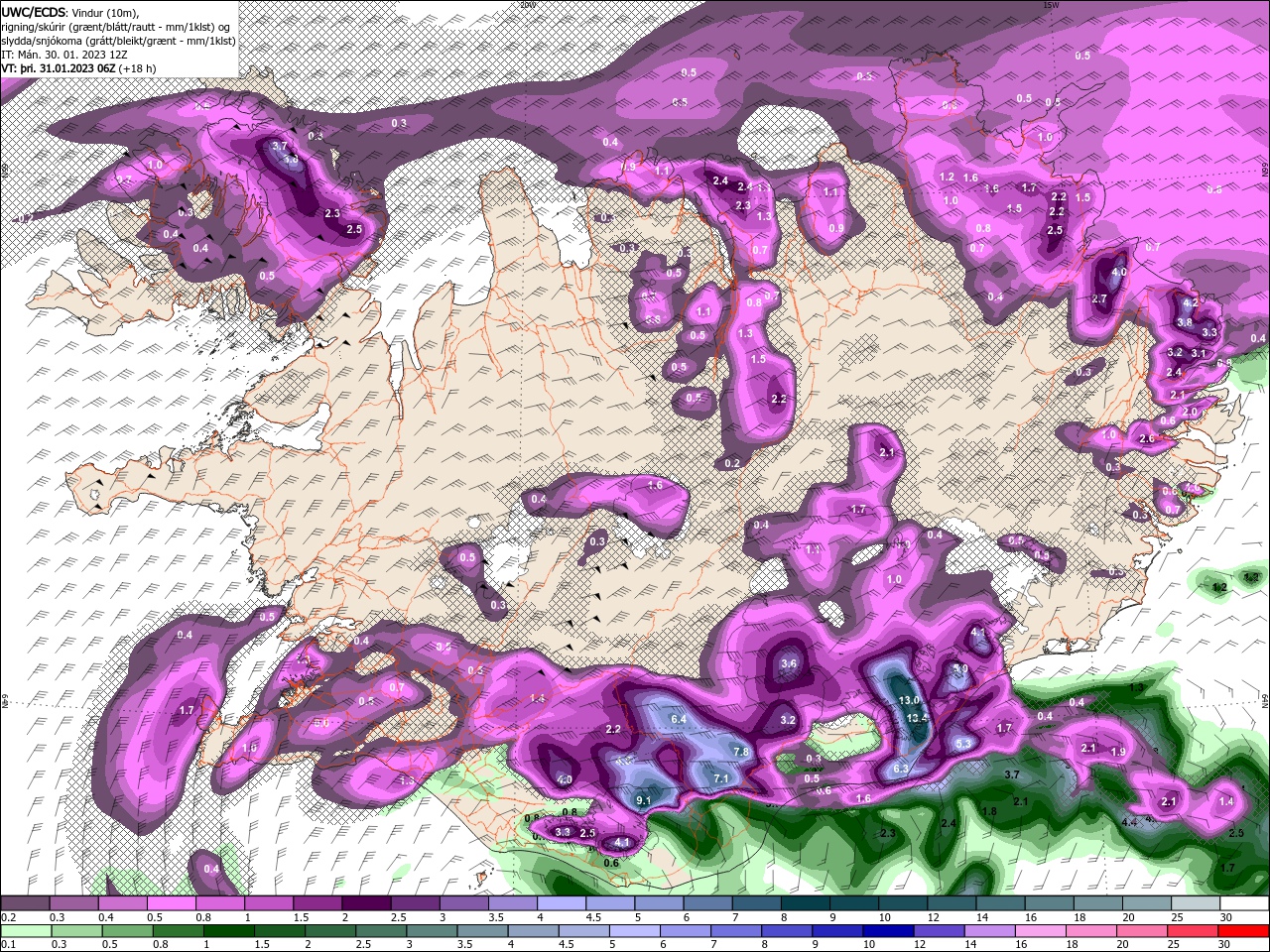This screenshot has width=1270, height=952.
Task: Click the 9.1 precipitation value on the map
Action: coord(643,800)
